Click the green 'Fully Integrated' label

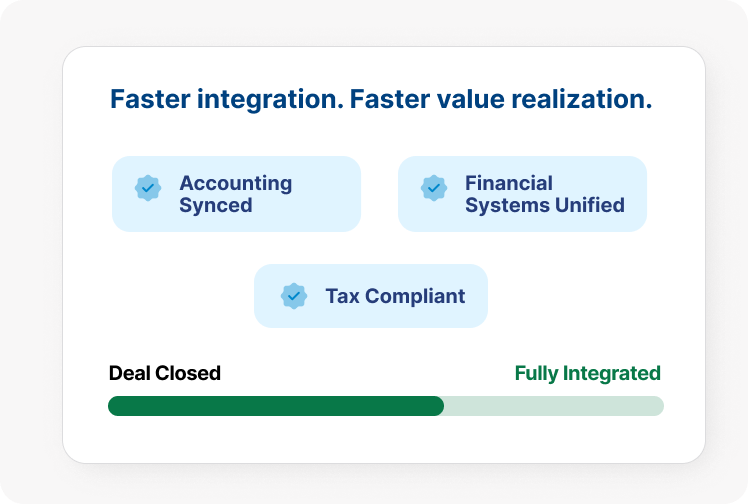tap(587, 373)
